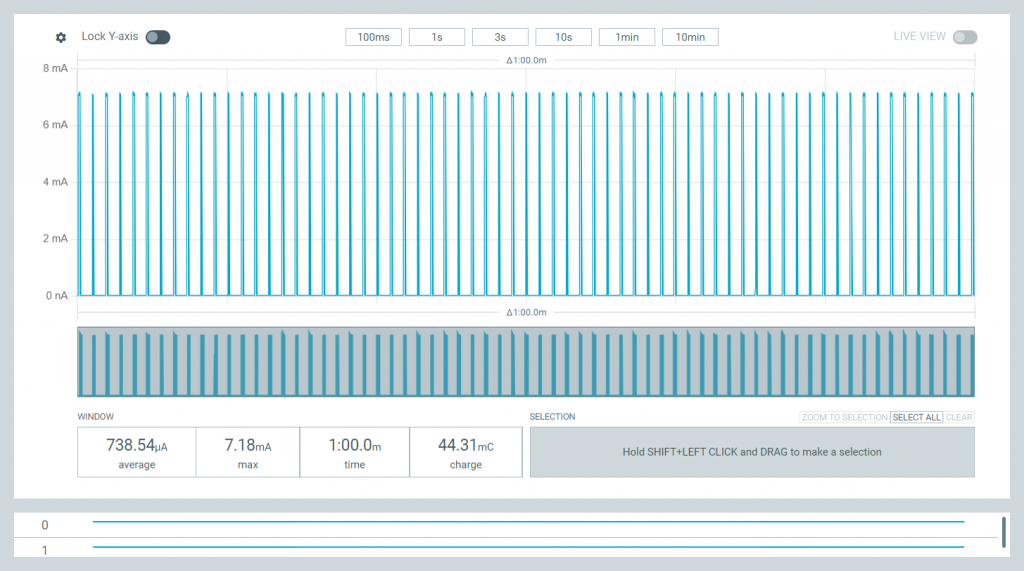Click the 6 mA y-axis label
The height and width of the screenshot is (571, 1024).
pyautogui.click(x=56, y=125)
